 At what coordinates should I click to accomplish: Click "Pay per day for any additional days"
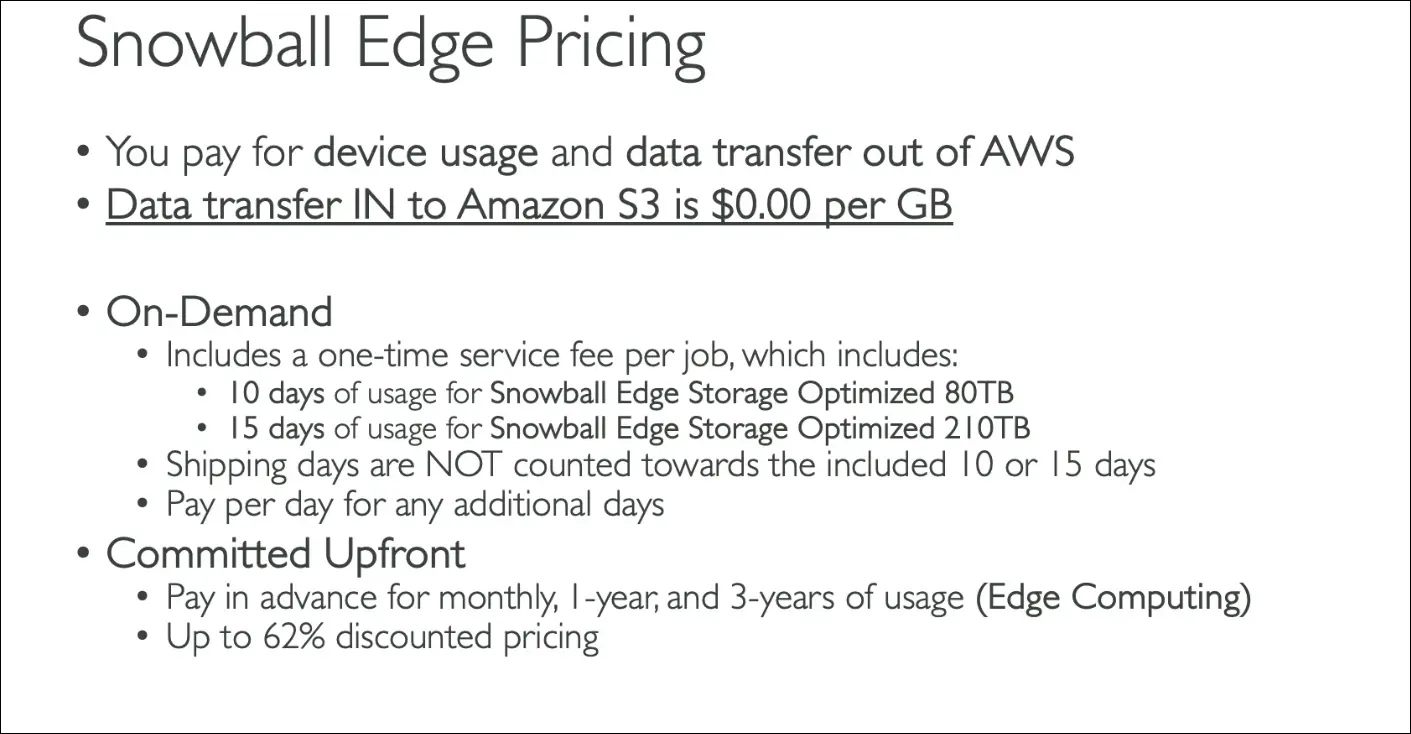(x=415, y=503)
